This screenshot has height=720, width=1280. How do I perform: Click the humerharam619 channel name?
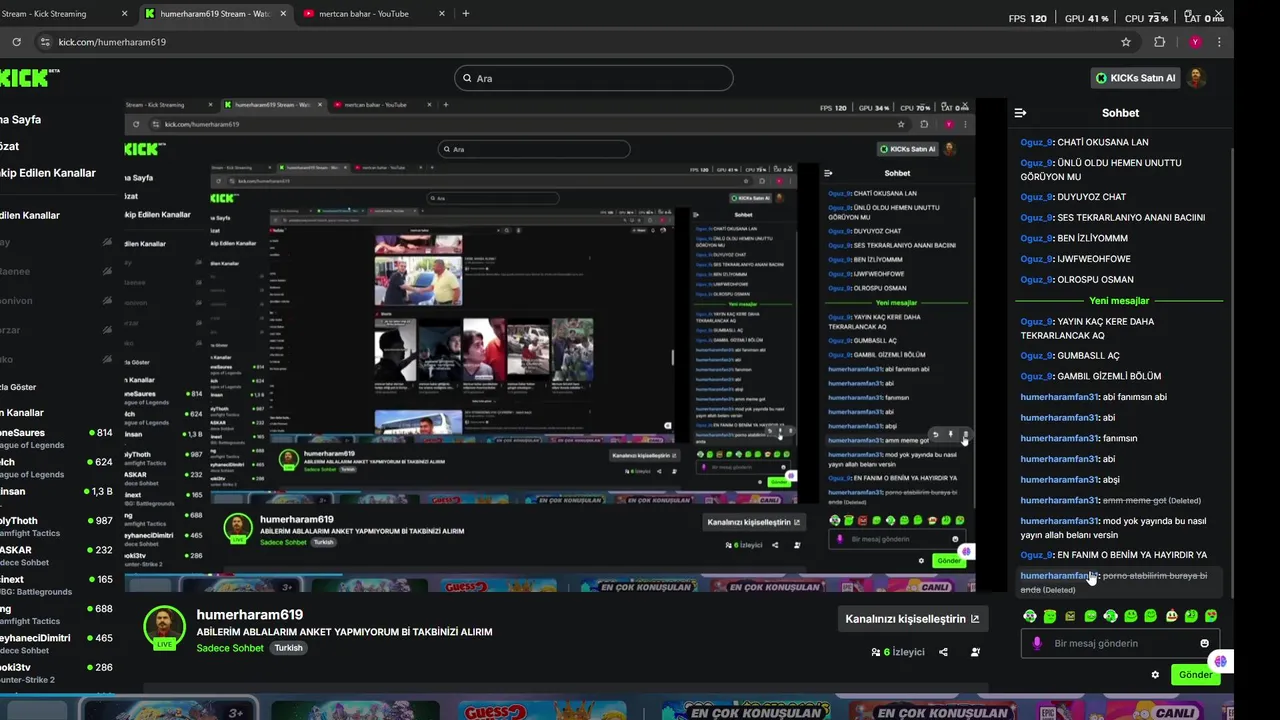tap(250, 615)
